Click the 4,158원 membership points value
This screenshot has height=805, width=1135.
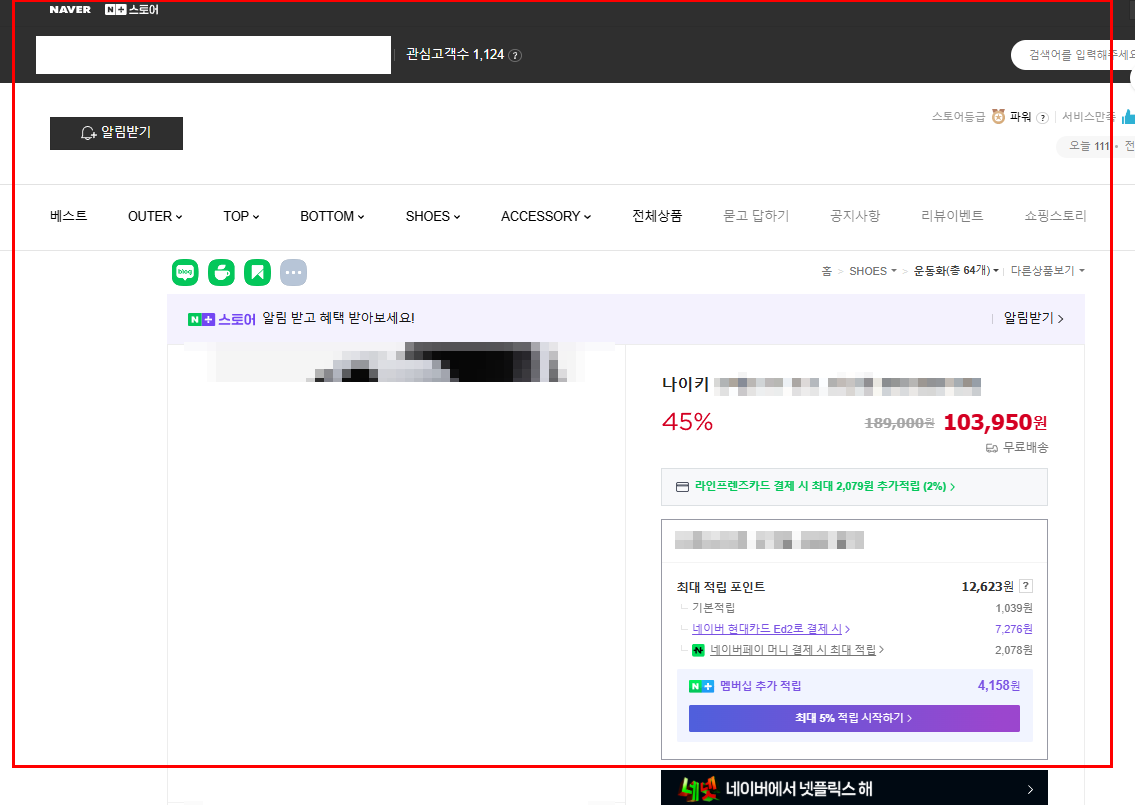tap(999, 686)
